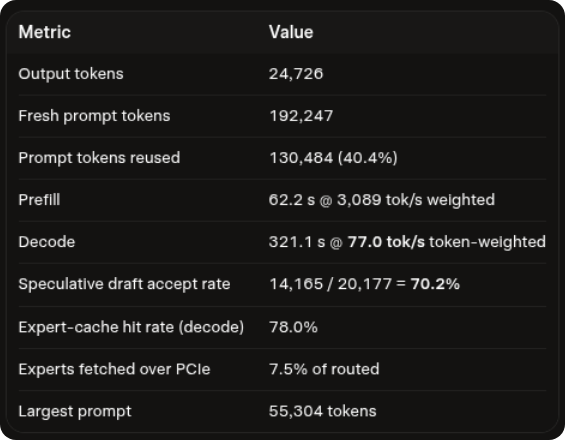Click the 24,726 output tokens value
This screenshot has width=565, height=440.
[x=296, y=74]
